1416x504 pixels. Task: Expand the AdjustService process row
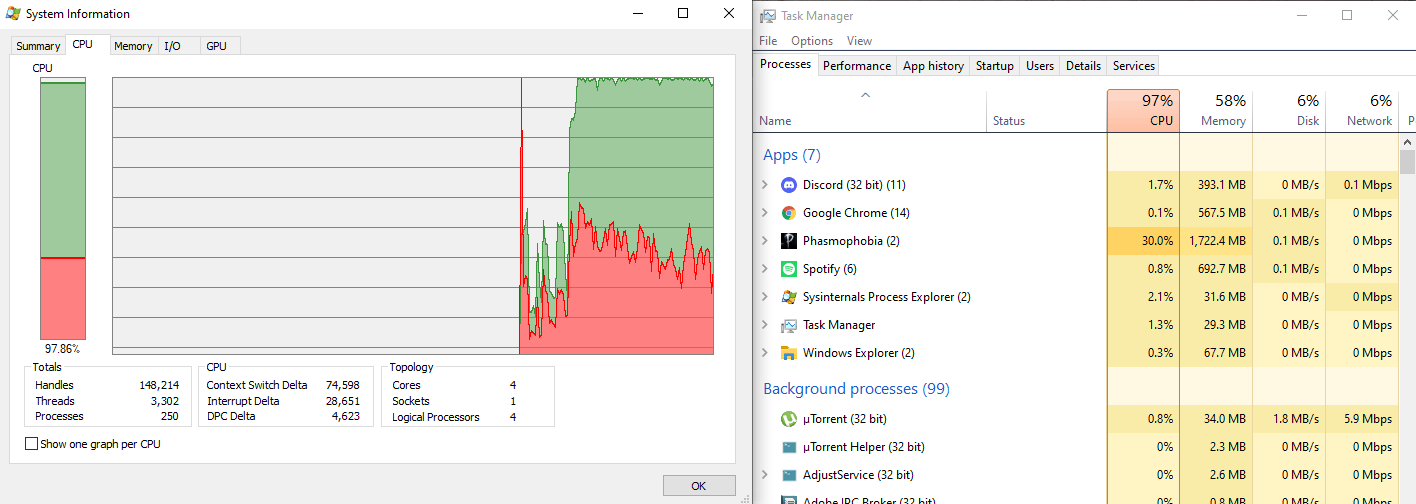click(765, 475)
